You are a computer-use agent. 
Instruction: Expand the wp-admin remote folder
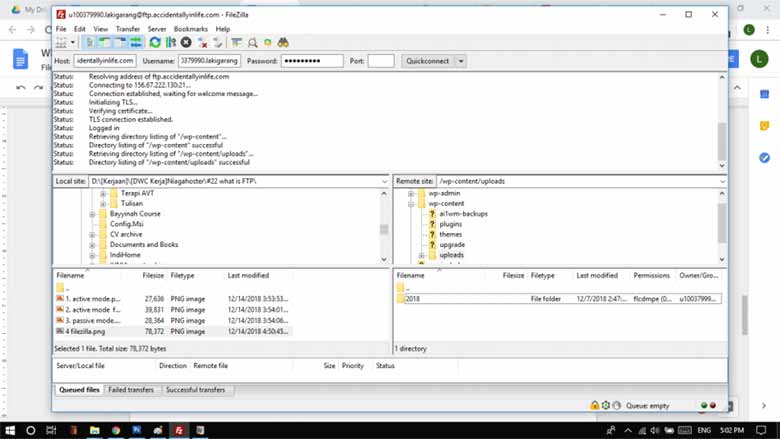tap(411, 193)
